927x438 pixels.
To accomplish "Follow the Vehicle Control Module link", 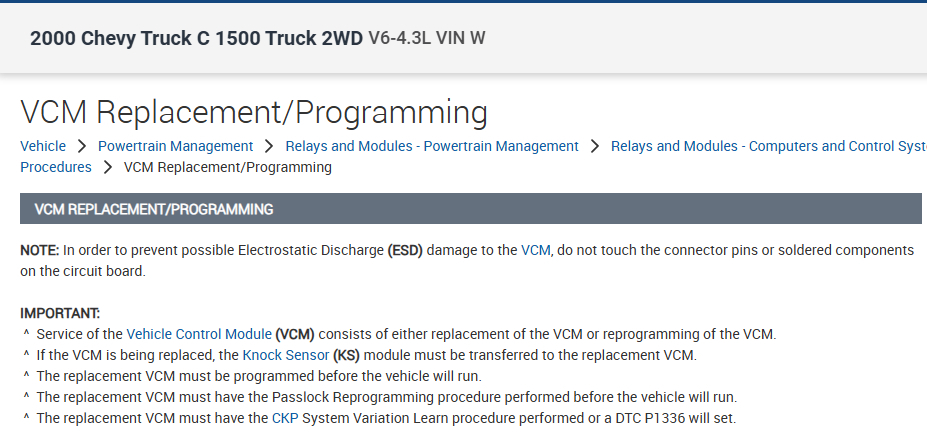I will point(199,334).
